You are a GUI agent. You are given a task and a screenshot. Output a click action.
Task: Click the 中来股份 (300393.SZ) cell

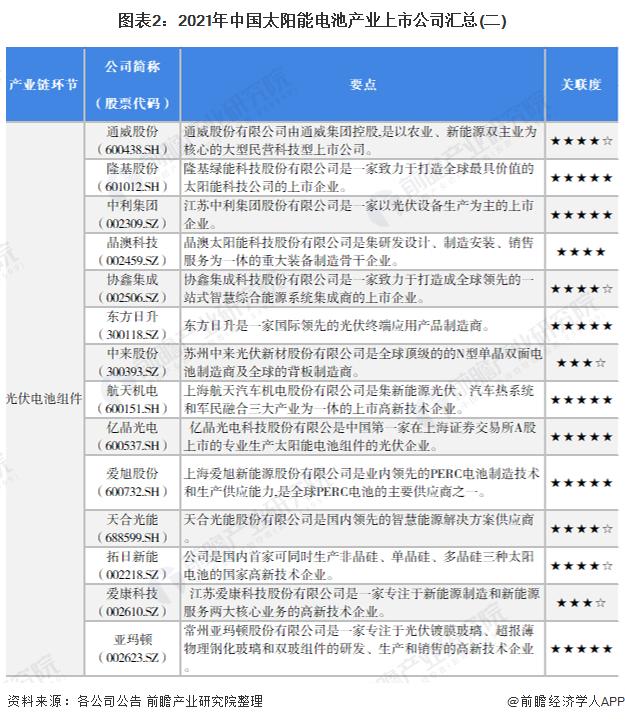(132, 362)
